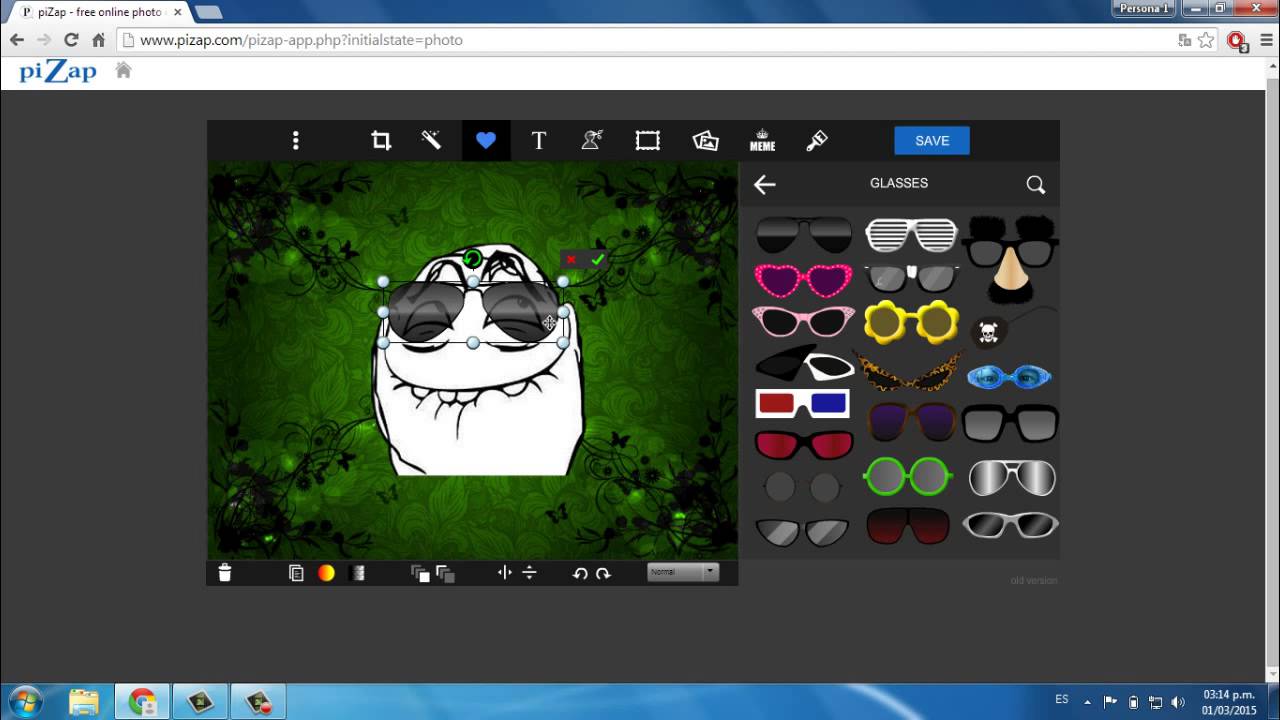Send sticker to back layer

[445, 573]
